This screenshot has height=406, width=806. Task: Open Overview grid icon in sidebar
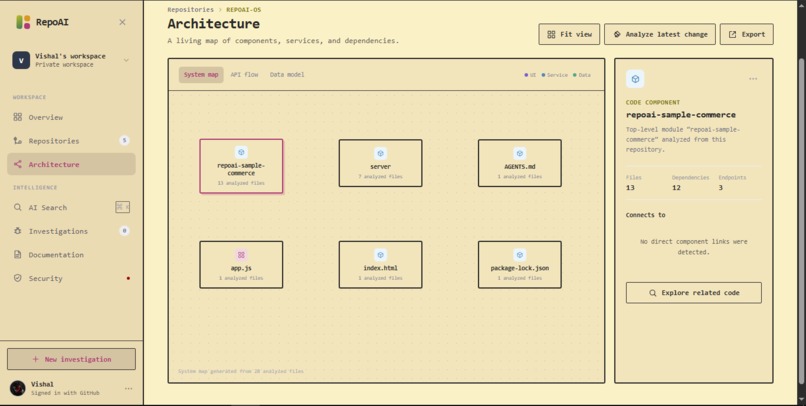17,117
